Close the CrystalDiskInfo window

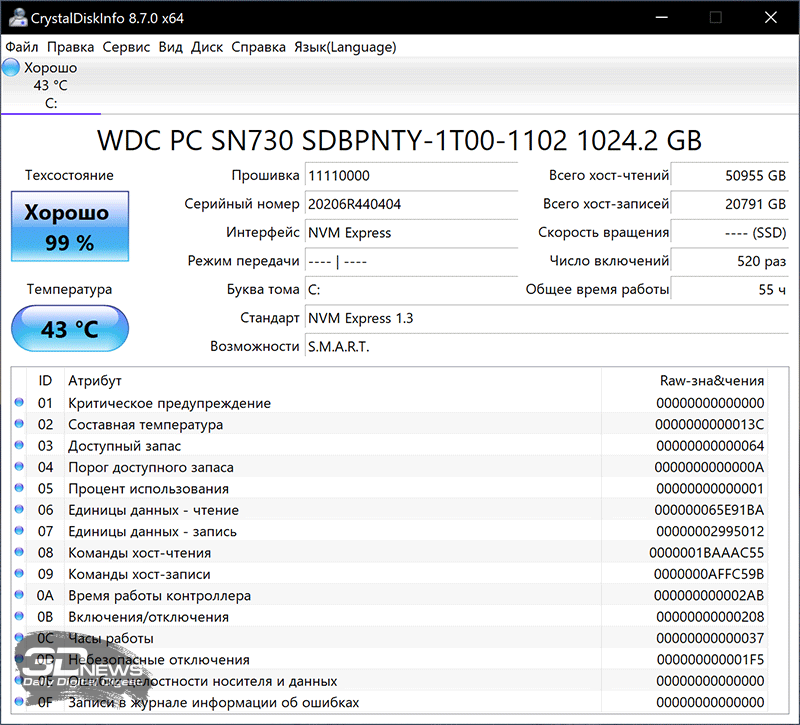(x=771, y=17)
